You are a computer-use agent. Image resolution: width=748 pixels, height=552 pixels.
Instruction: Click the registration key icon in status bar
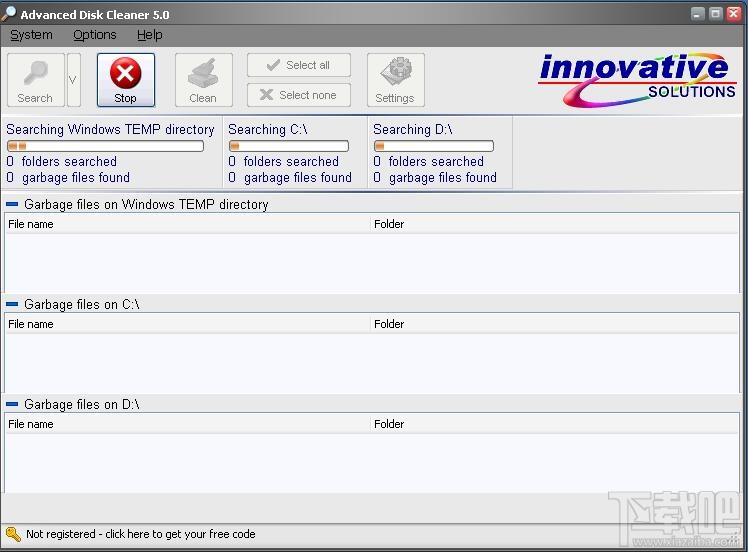pos(13,534)
